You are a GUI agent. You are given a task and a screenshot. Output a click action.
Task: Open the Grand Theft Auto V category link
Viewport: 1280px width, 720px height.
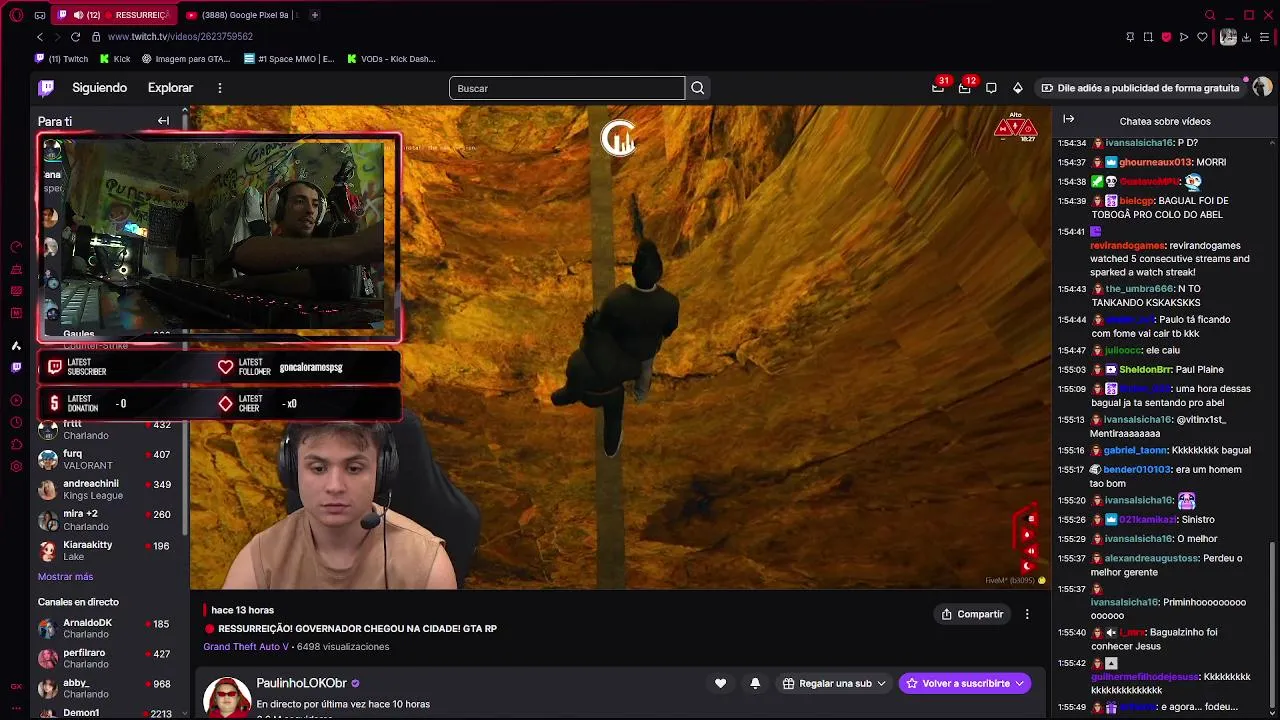[246, 647]
